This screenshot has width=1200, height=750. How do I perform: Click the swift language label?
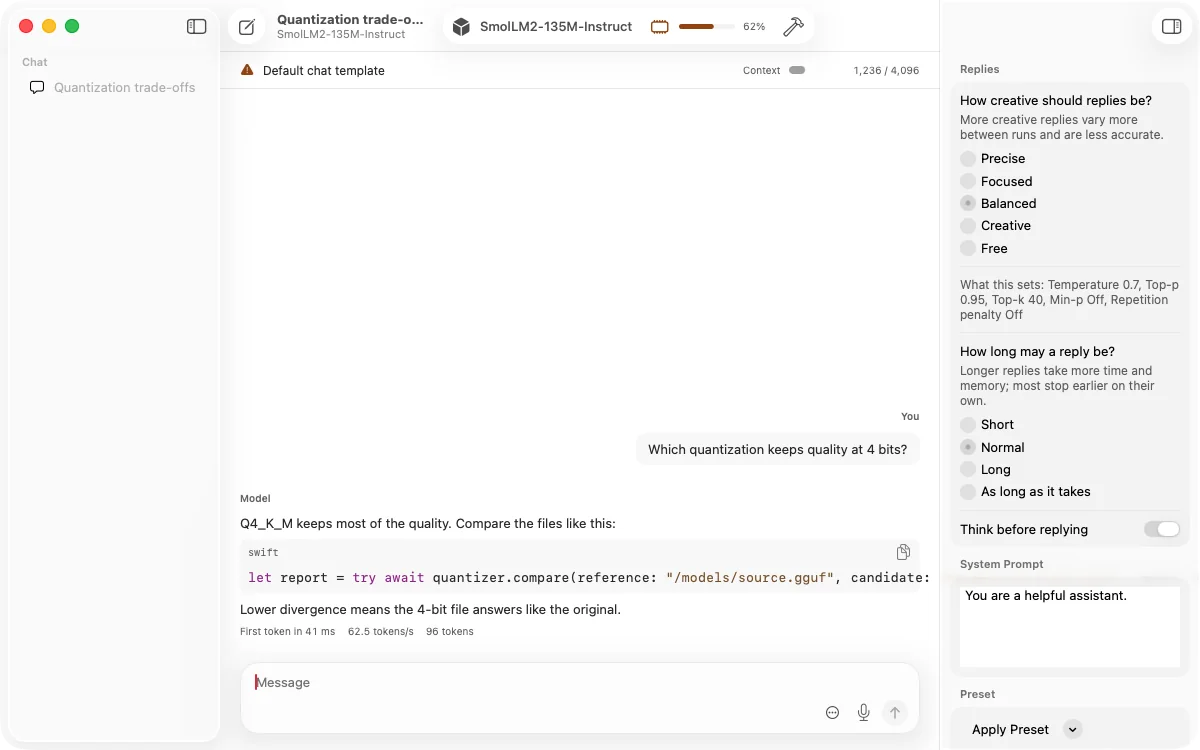(x=263, y=552)
